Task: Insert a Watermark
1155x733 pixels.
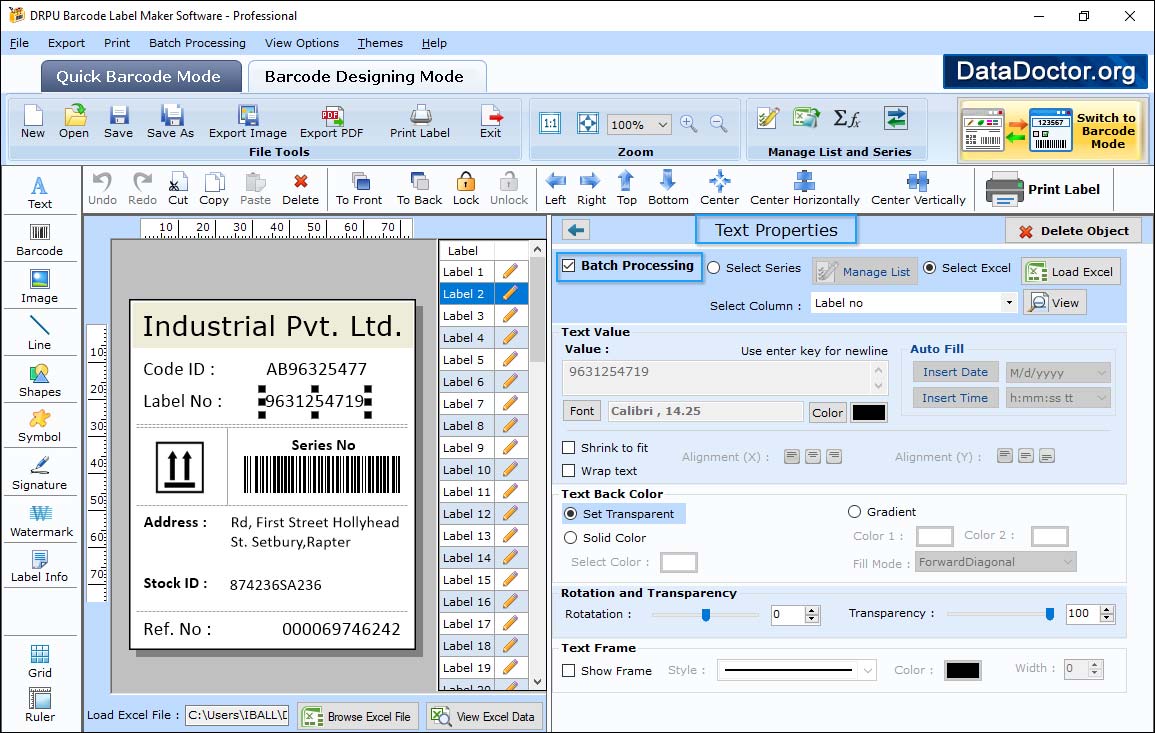Action: point(41,521)
